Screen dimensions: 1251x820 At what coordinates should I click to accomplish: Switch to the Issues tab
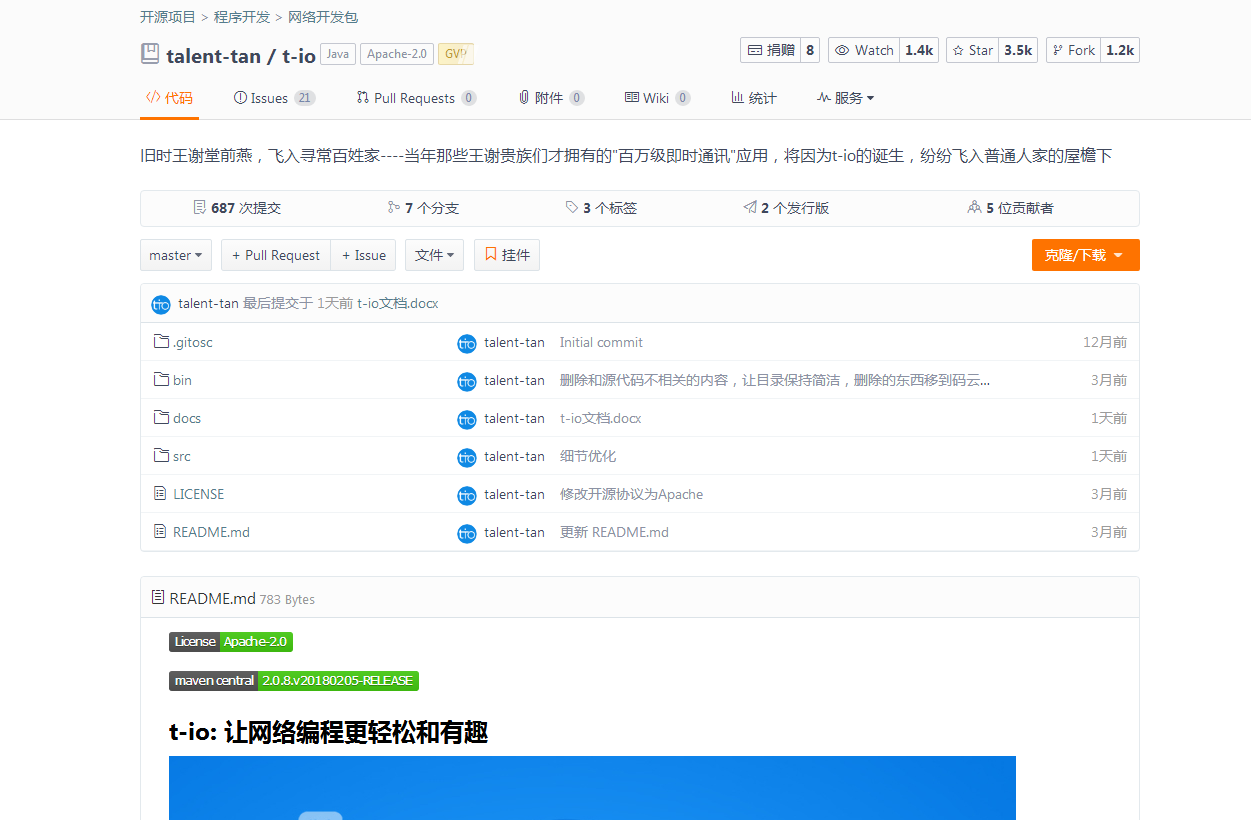coord(274,98)
